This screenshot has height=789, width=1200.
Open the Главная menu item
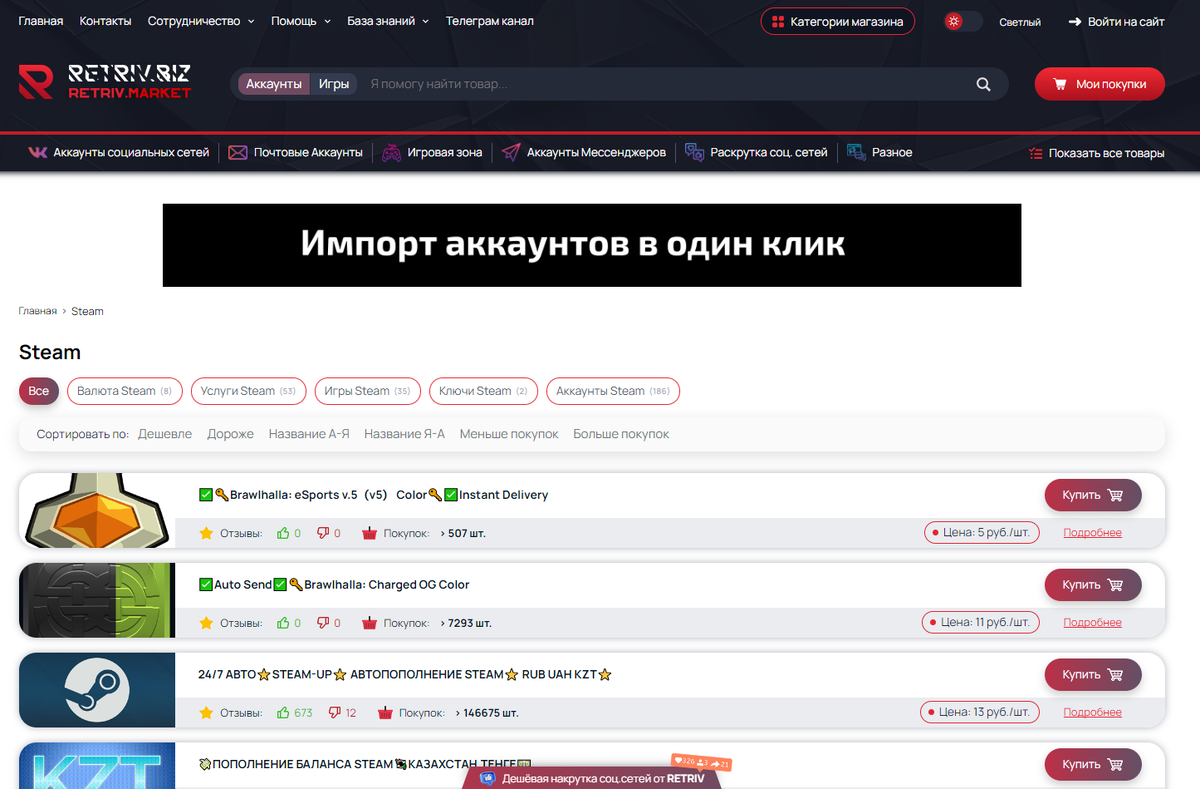pos(41,21)
